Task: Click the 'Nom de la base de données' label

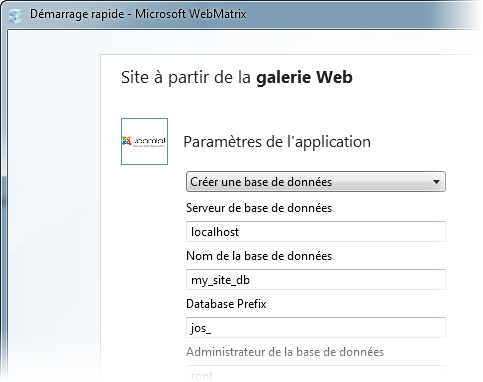Action: pyautogui.click(x=259, y=256)
